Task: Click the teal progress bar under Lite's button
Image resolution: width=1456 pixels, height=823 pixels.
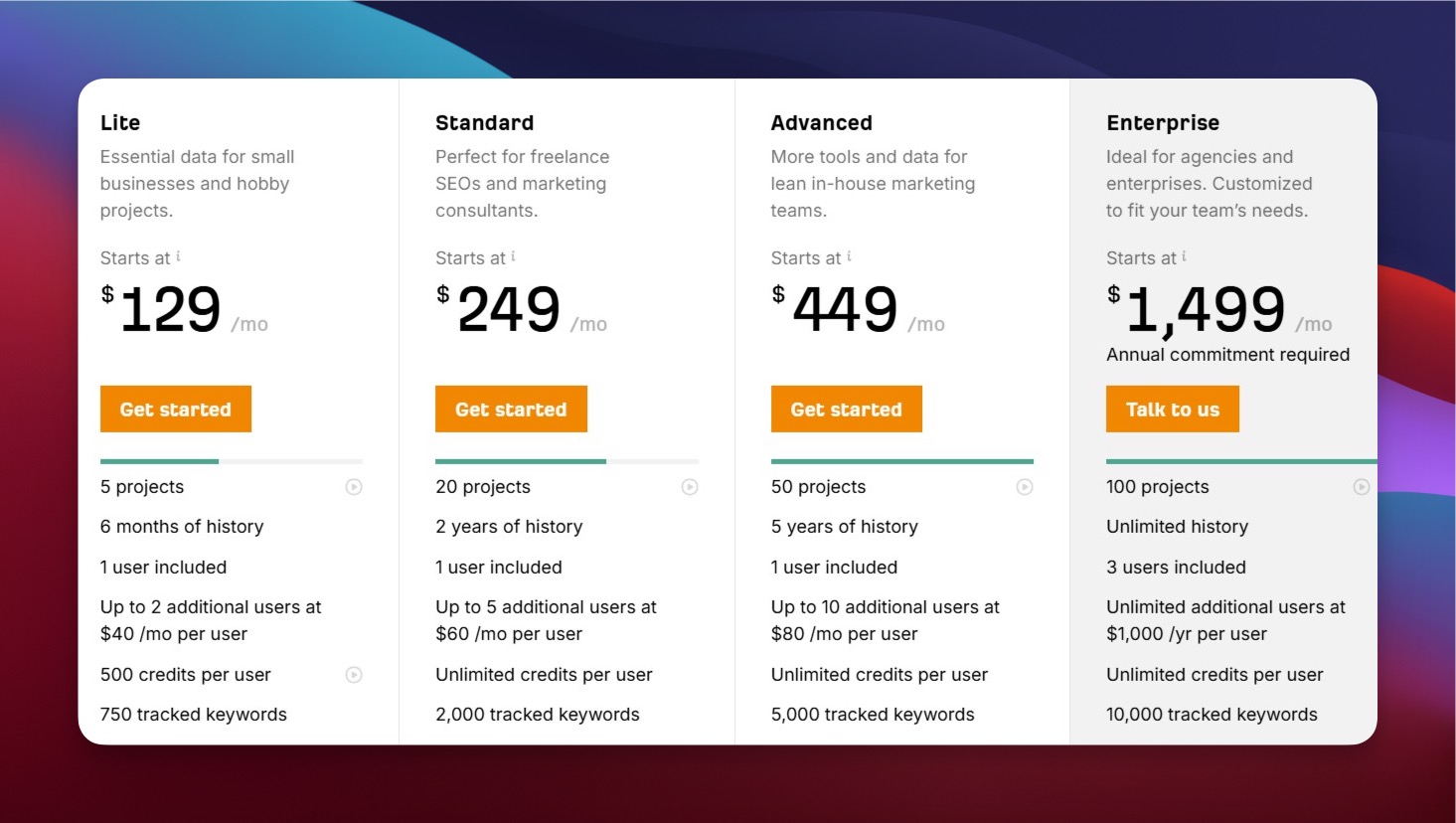Action: tap(159, 461)
